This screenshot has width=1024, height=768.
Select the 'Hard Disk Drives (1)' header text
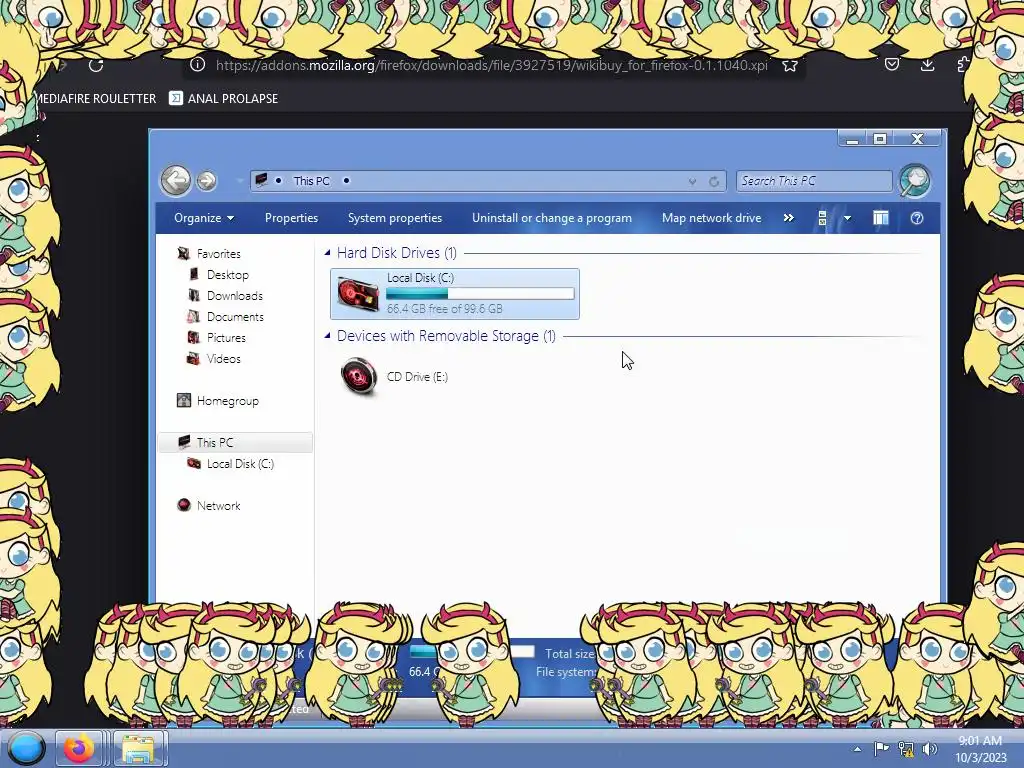[396, 253]
